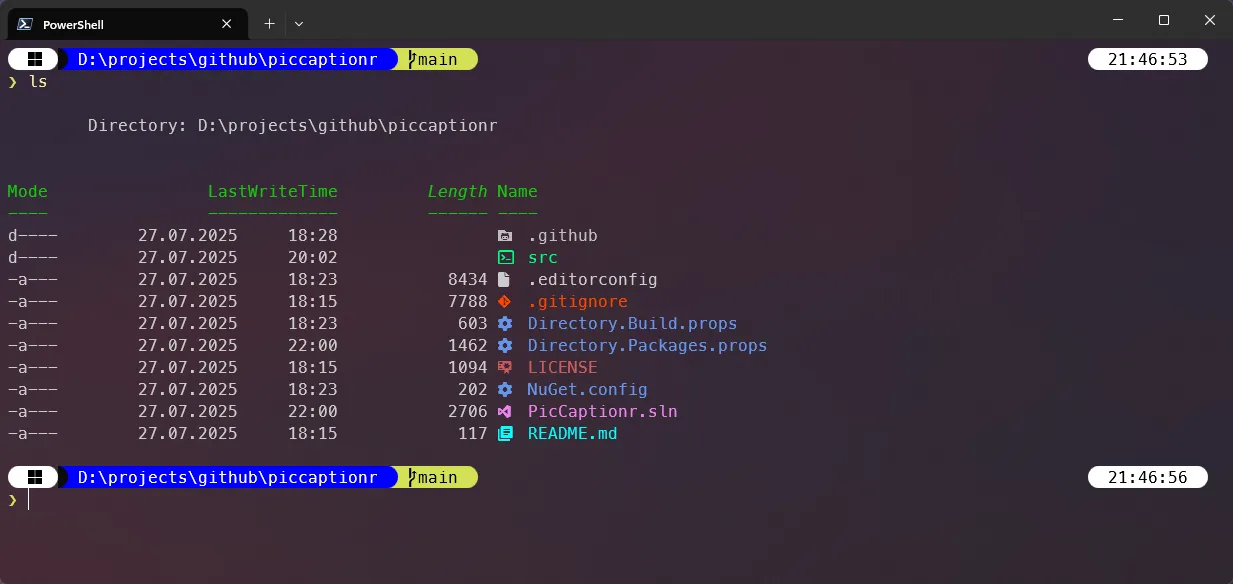Maximize the terminal window
Image resolution: width=1233 pixels, height=584 pixels.
point(1164,21)
